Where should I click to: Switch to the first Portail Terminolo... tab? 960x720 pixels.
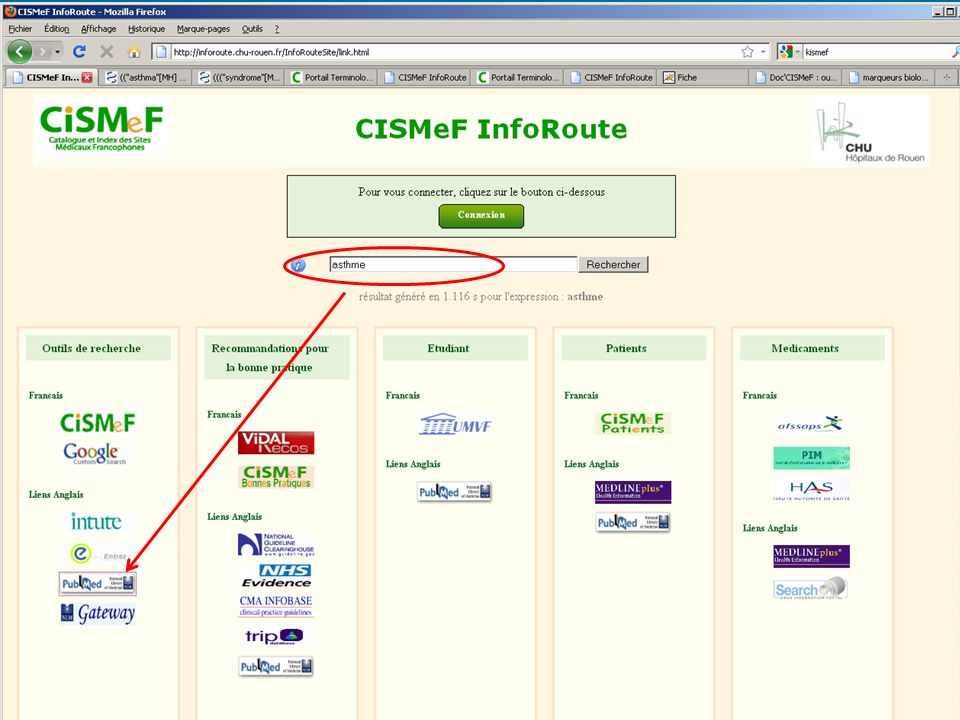pyautogui.click(x=332, y=77)
